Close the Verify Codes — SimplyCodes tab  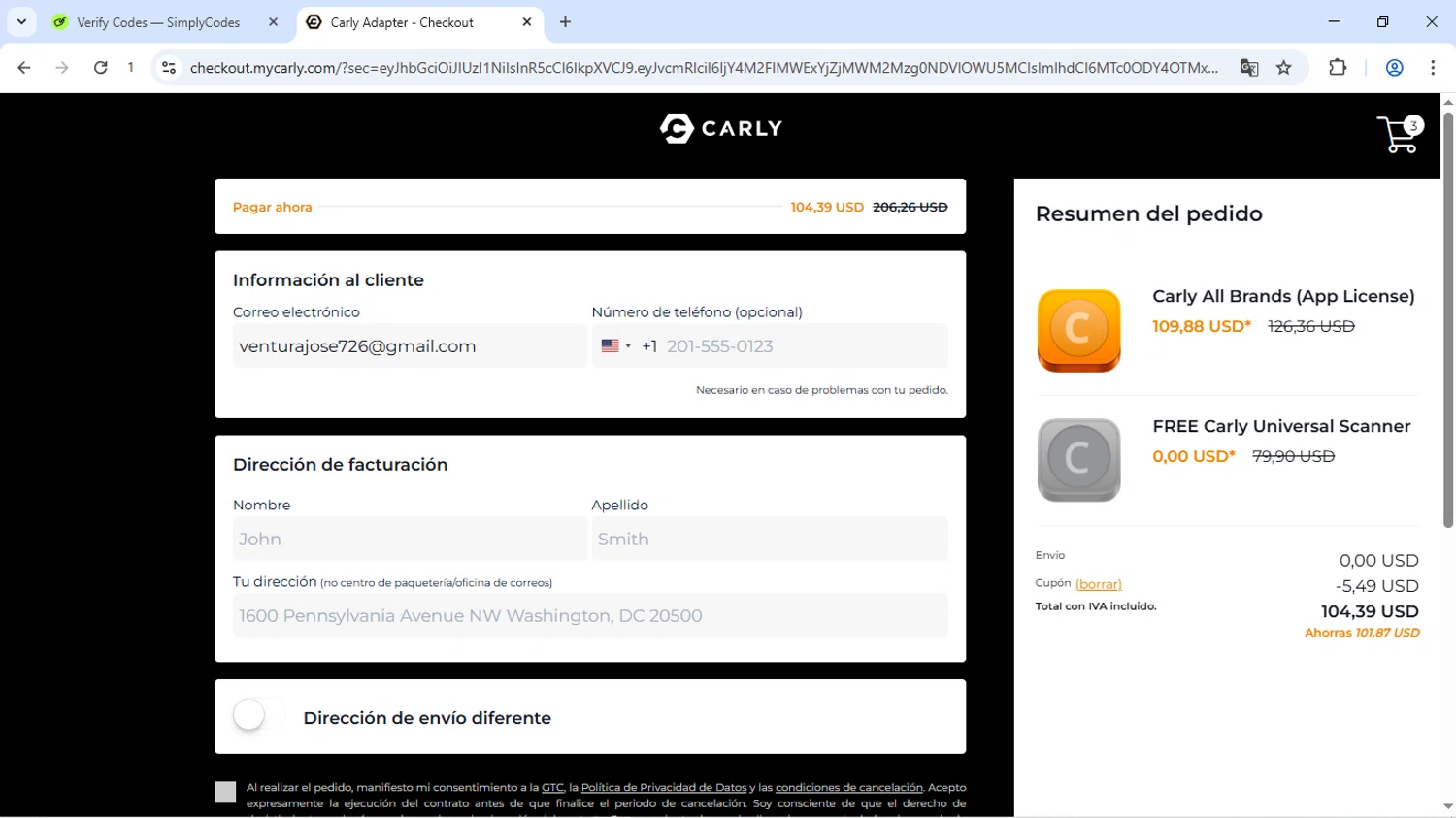click(273, 22)
